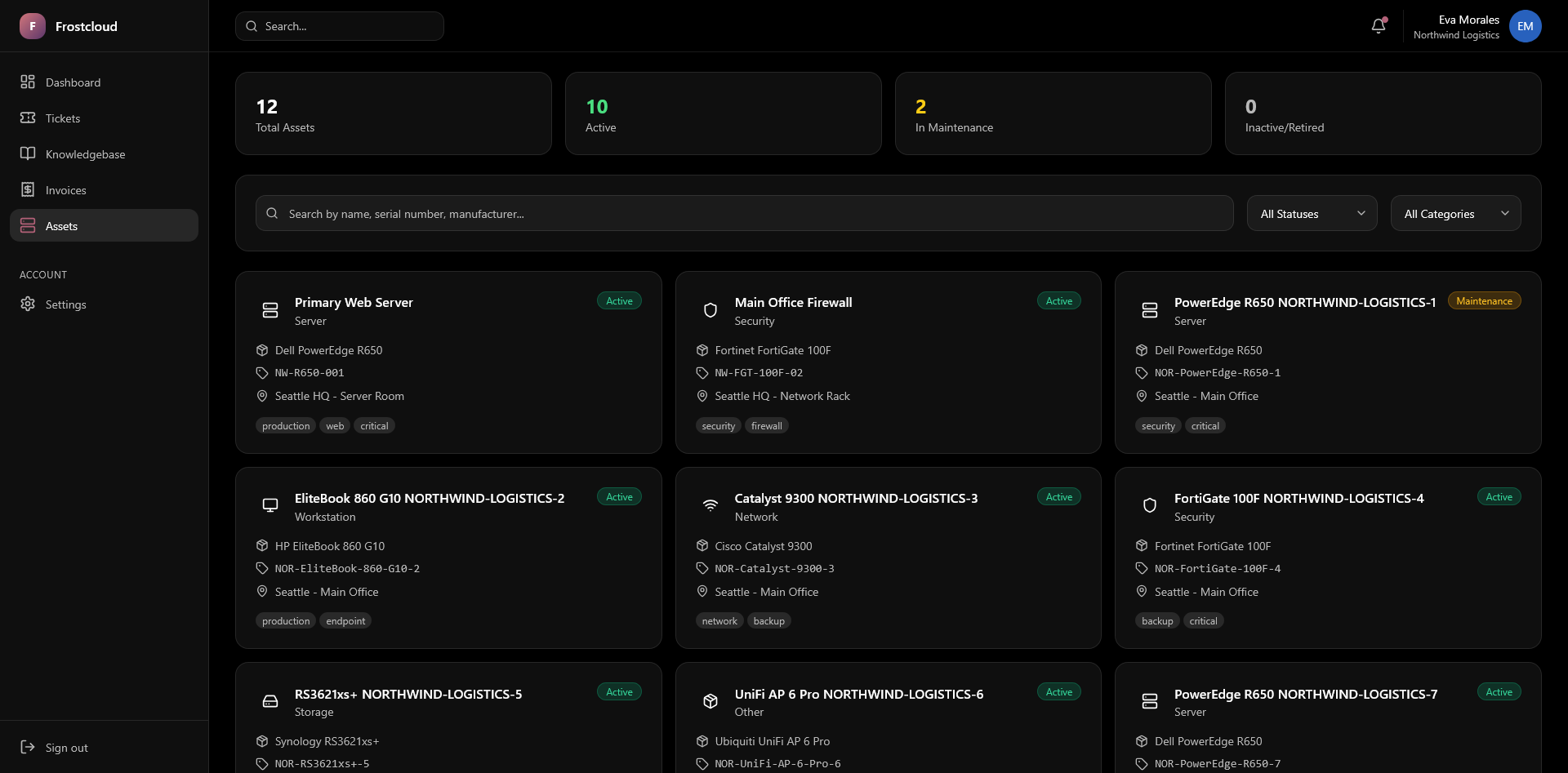This screenshot has width=1568, height=773.
Task: Open the PowerEdge R650 NORTHWIND-LOGISTICS-1 asset
Action: (x=1304, y=303)
